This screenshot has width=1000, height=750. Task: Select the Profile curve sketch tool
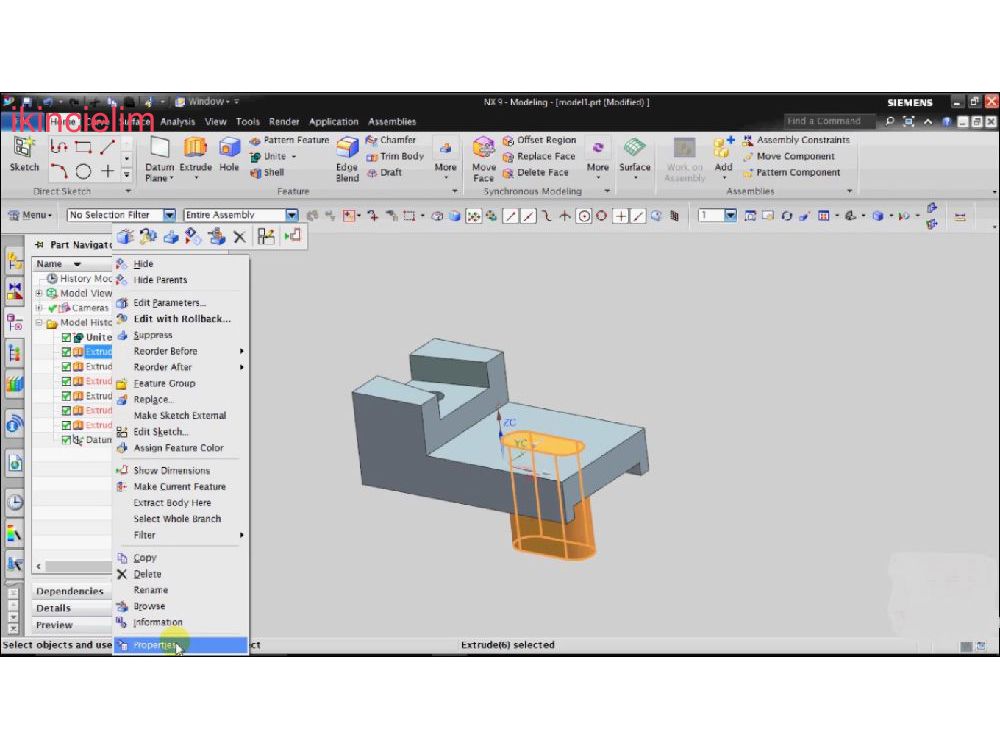(x=59, y=147)
